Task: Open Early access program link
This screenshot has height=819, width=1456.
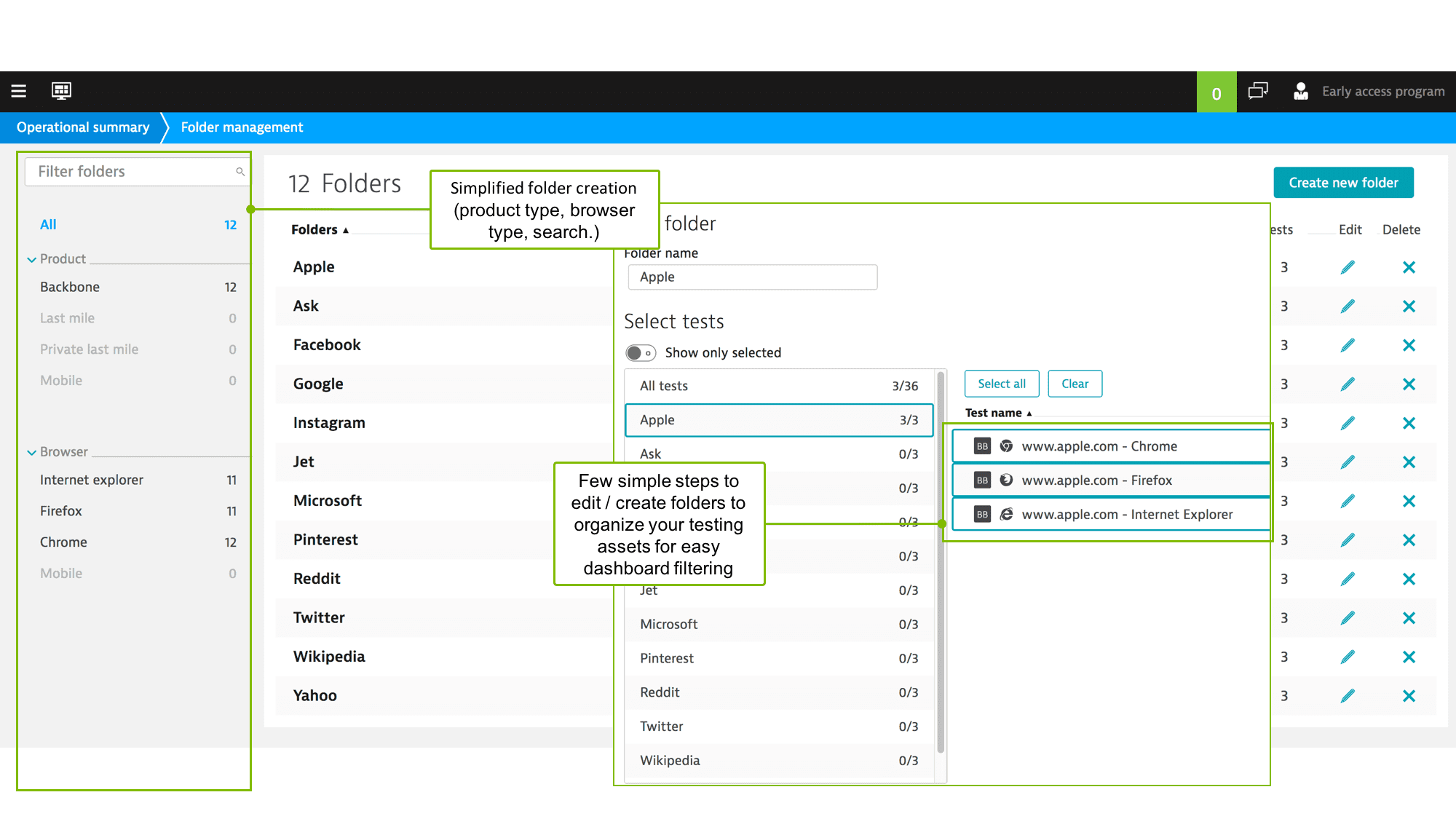Action: (1383, 92)
